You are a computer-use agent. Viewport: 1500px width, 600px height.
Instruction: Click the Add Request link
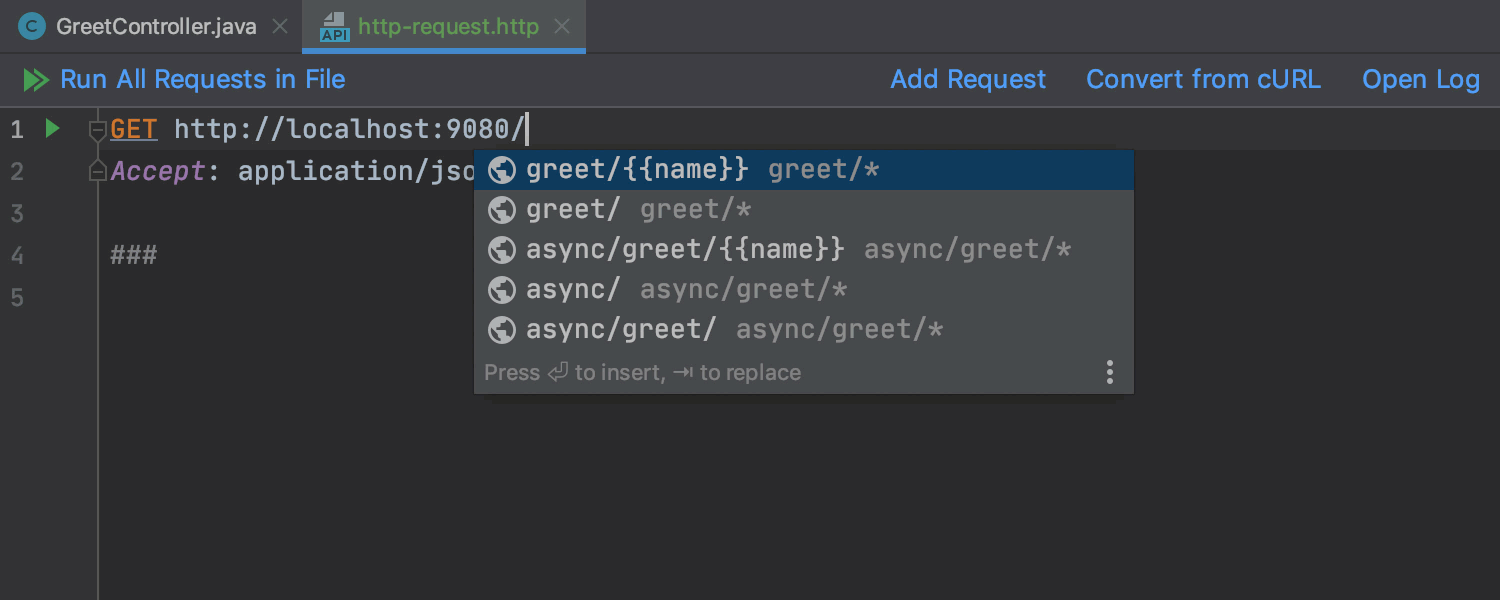coord(968,80)
